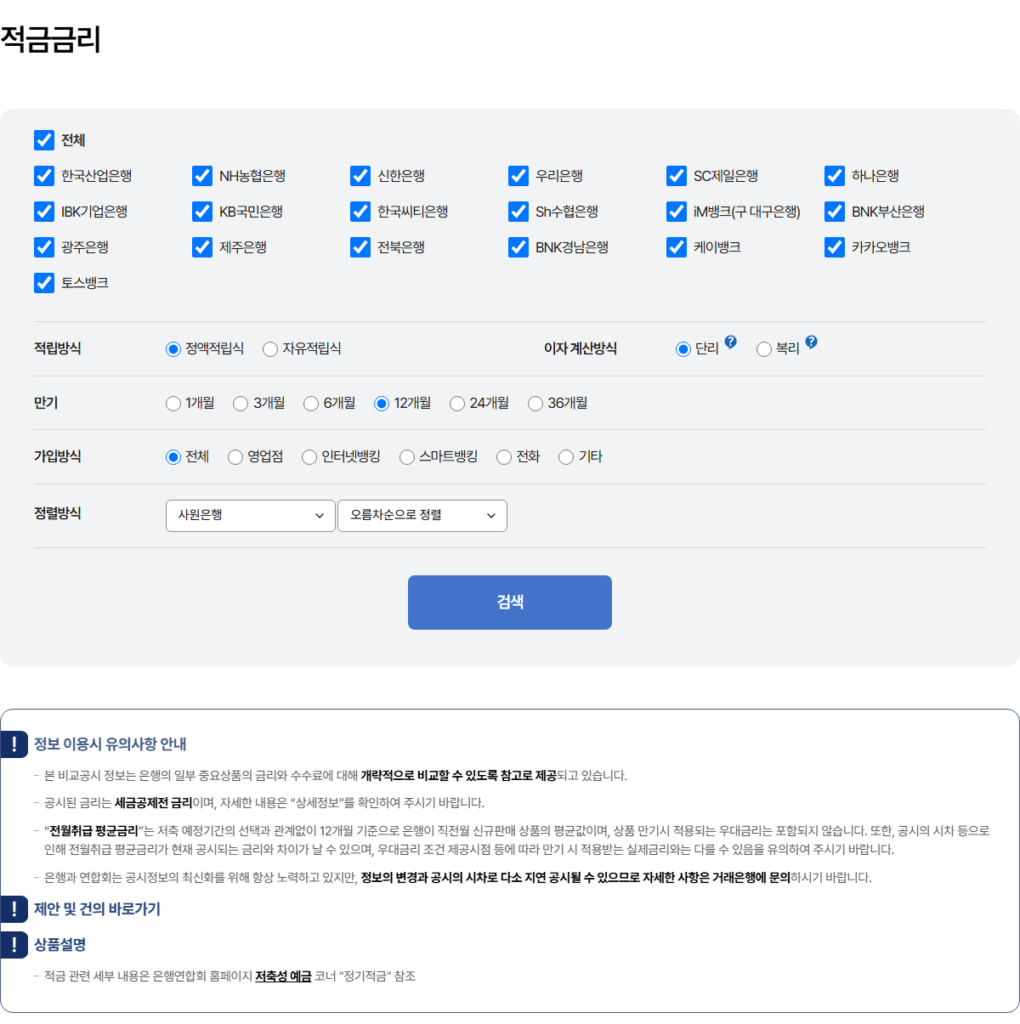Uncheck the 전체 banks checkbox
This screenshot has height=1024, width=1020.
(44, 140)
